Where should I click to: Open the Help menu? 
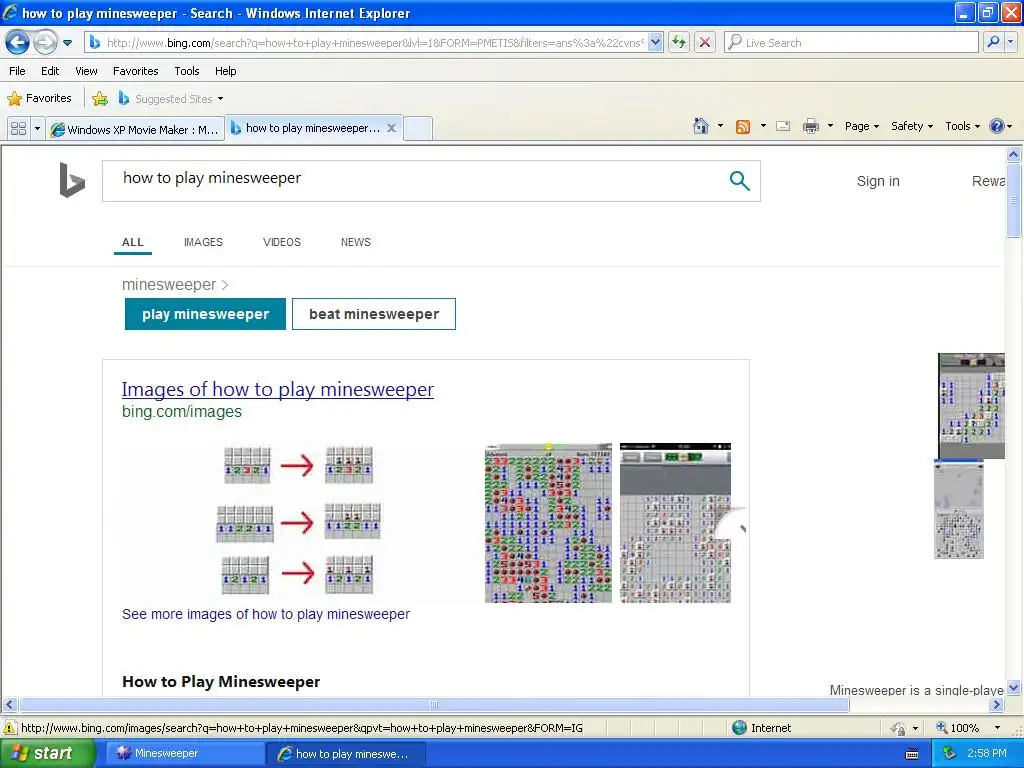coord(225,71)
